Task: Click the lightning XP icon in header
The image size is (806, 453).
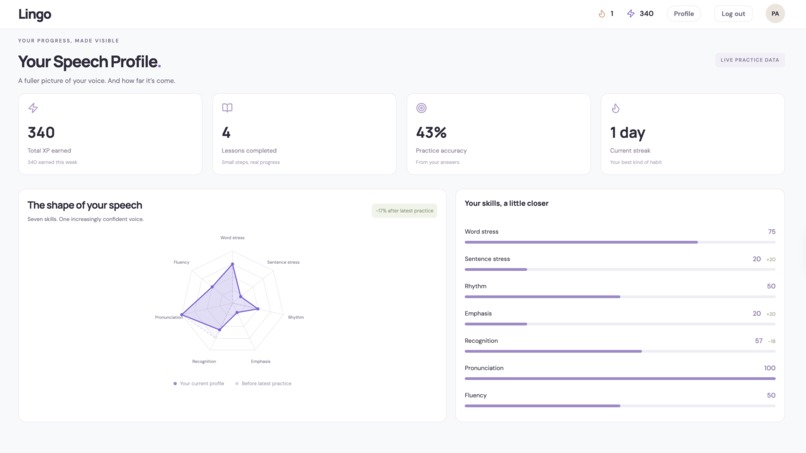Action: 631,14
